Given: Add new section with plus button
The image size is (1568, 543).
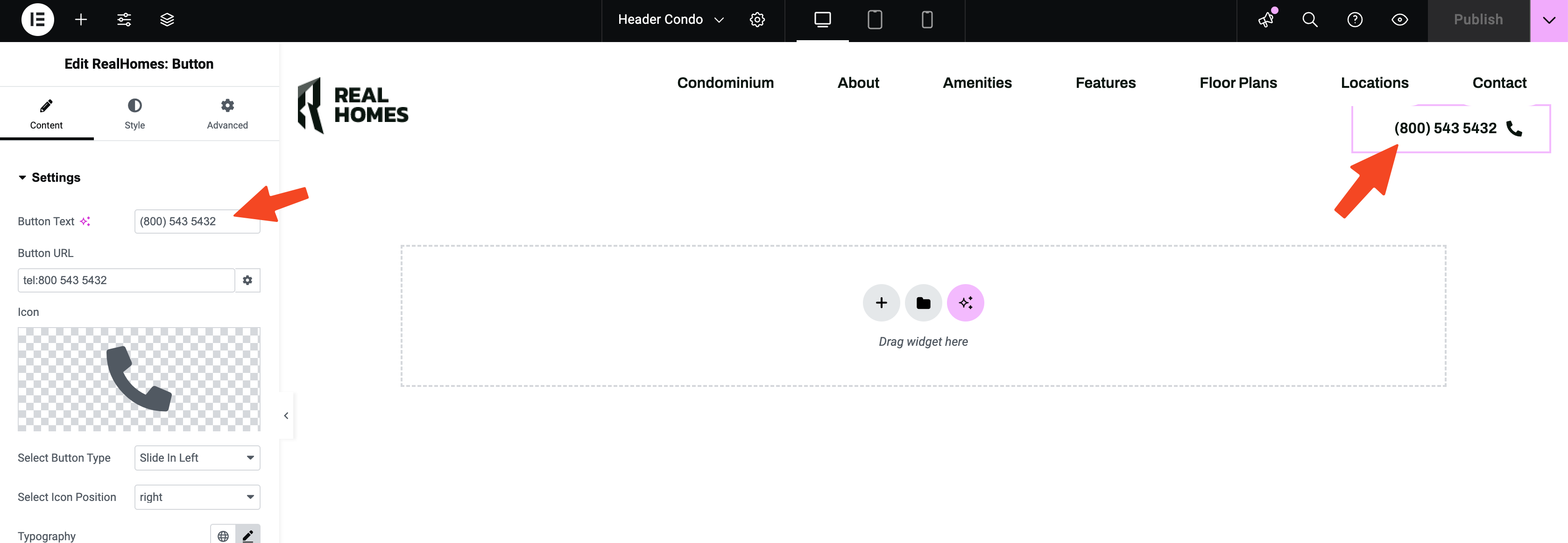Looking at the screenshot, I should coord(881,303).
